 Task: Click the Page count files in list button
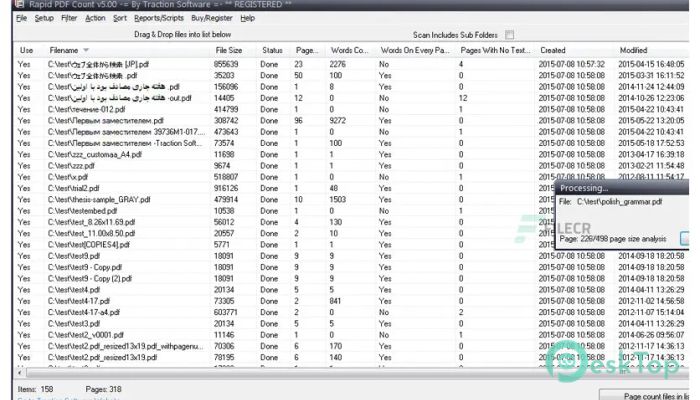[644, 395]
